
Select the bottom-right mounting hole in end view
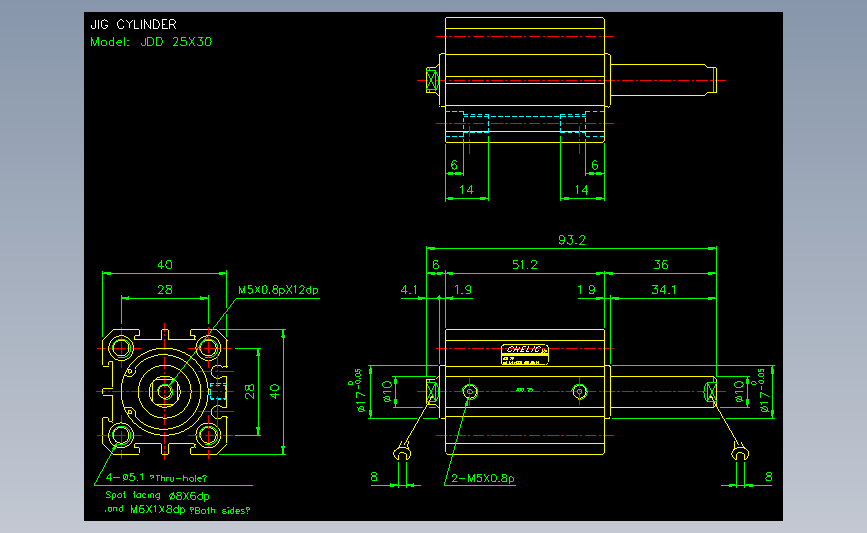coord(208,436)
